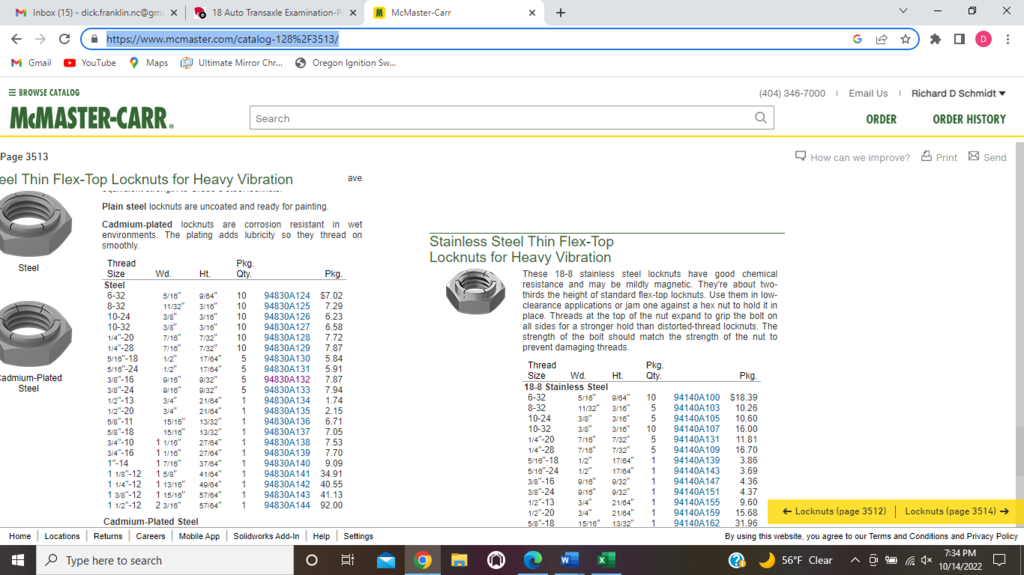Viewport: 1024px width, 575px height.
Task: Open Word from the taskbar
Action: [569, 560]
